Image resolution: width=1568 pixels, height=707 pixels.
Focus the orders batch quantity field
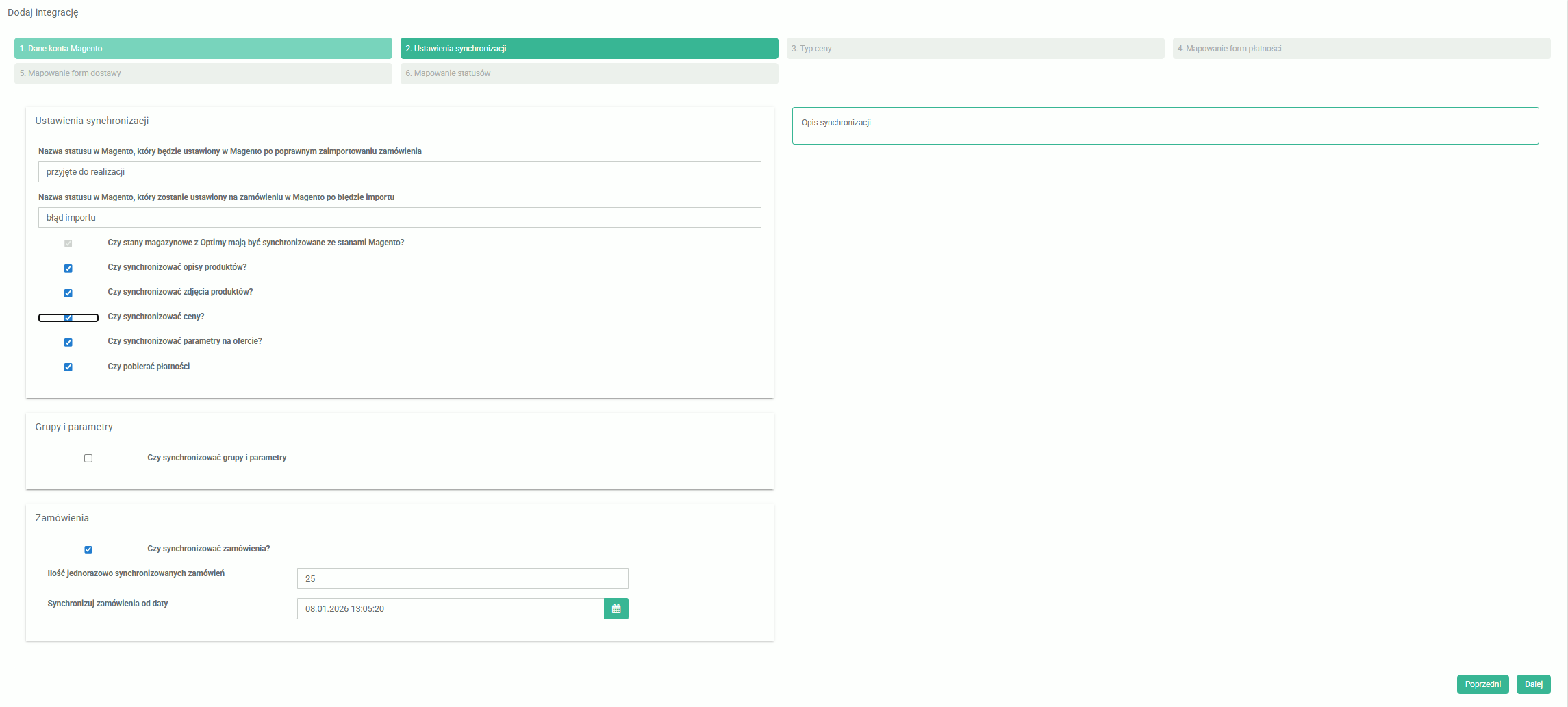coord(462,579)
